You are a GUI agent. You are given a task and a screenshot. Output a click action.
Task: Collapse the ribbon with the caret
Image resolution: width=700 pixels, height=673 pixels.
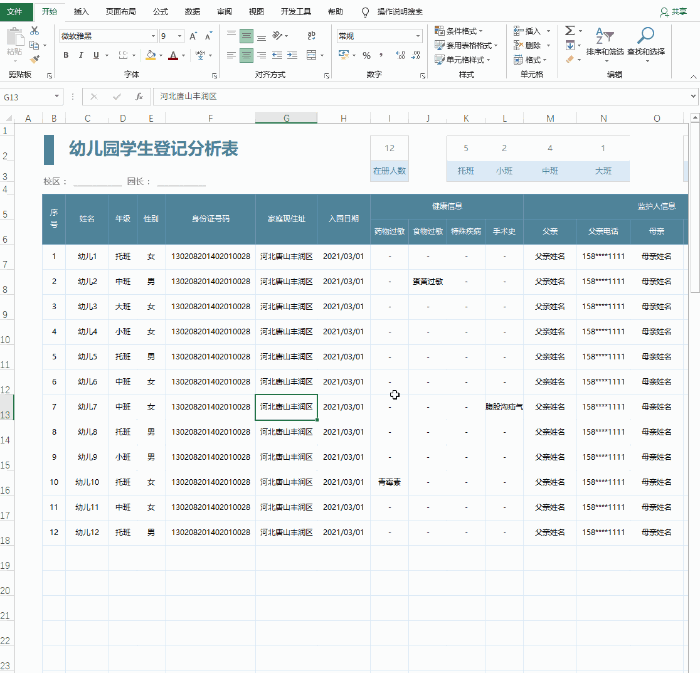693,77
